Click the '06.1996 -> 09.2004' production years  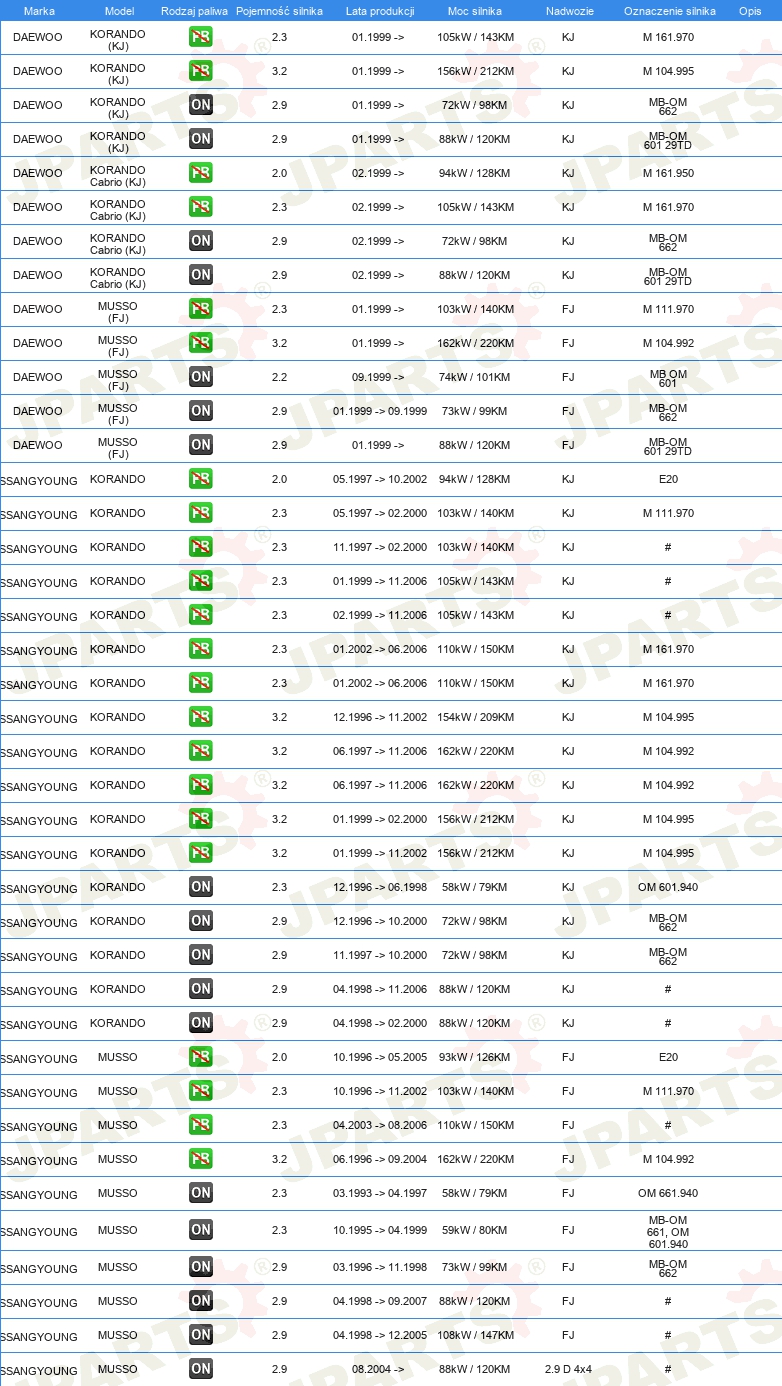380,1159
